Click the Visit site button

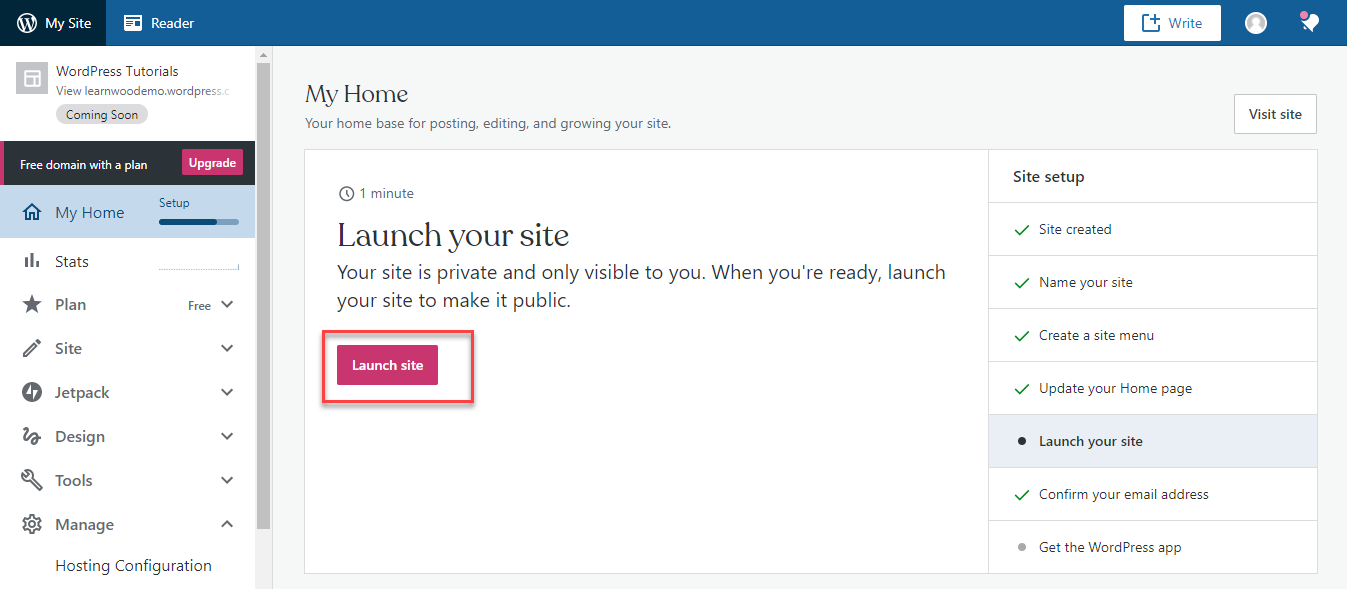(x=1275, y=114)
